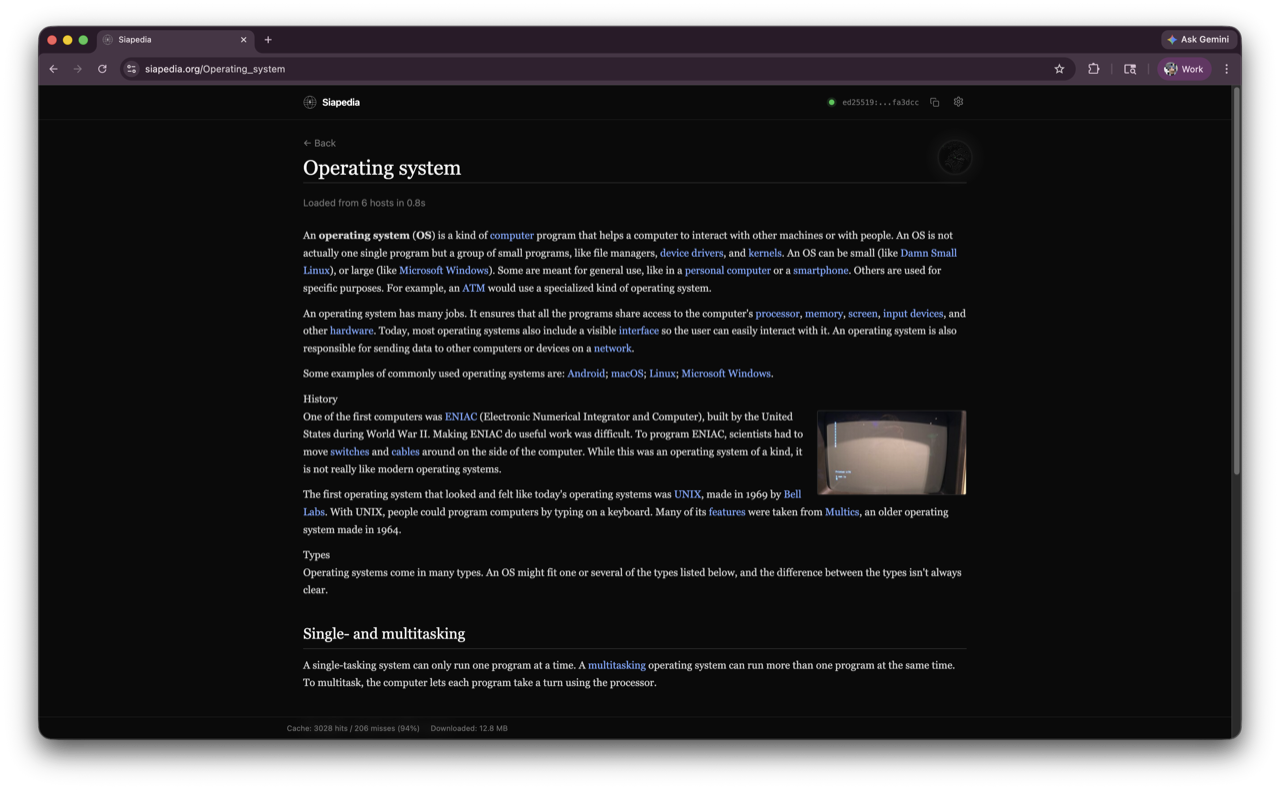Open the Extensions puzzle icon
This screenshot has width=1280, height=790.
1093,69
